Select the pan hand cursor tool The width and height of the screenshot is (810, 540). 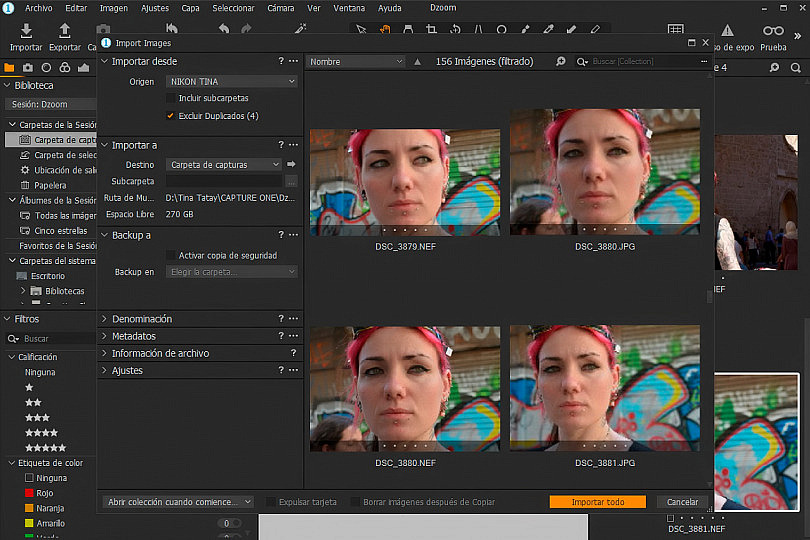[385, 29]
